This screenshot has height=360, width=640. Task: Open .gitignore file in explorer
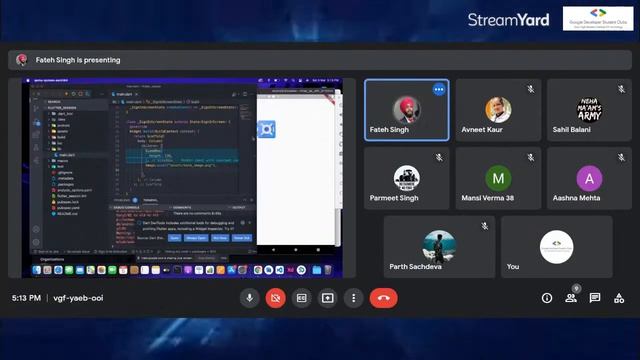[x=64, y=173]
